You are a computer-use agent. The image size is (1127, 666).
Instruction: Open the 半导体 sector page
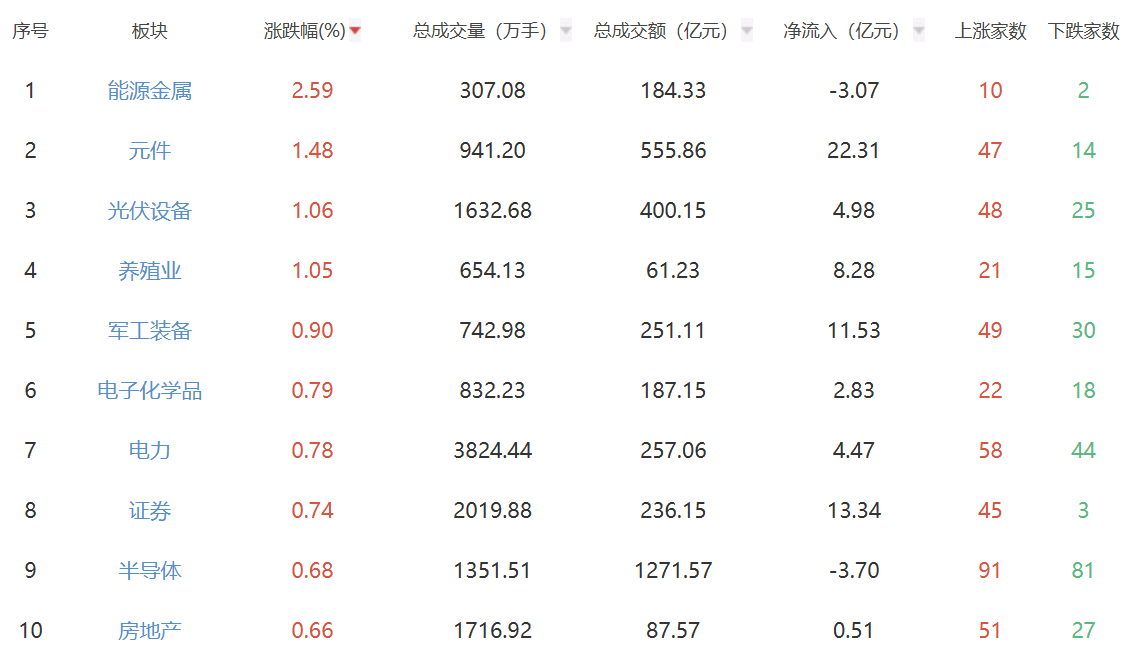pos(148,570)
